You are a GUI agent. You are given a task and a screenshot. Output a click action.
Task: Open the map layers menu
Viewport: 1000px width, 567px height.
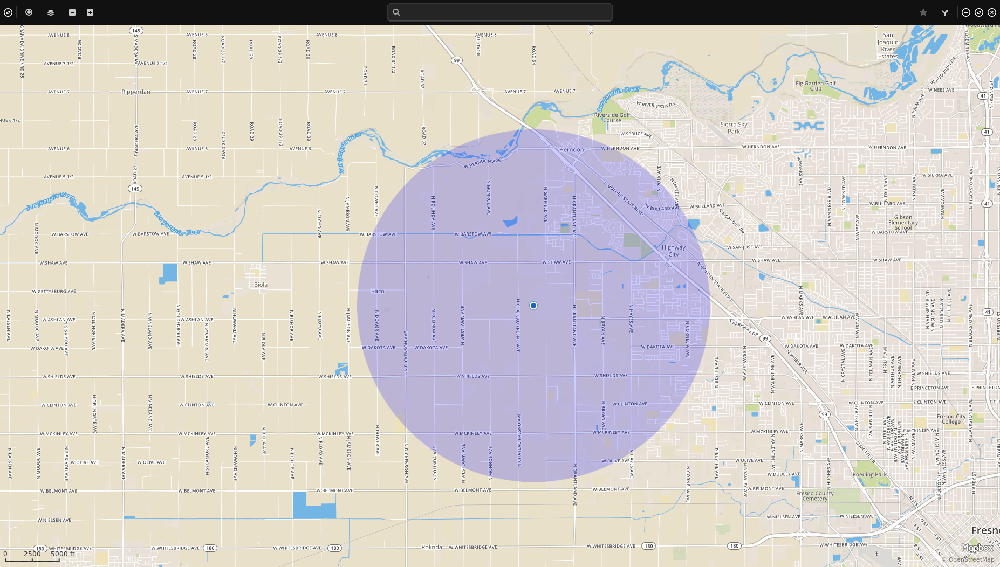click(50, 12)
